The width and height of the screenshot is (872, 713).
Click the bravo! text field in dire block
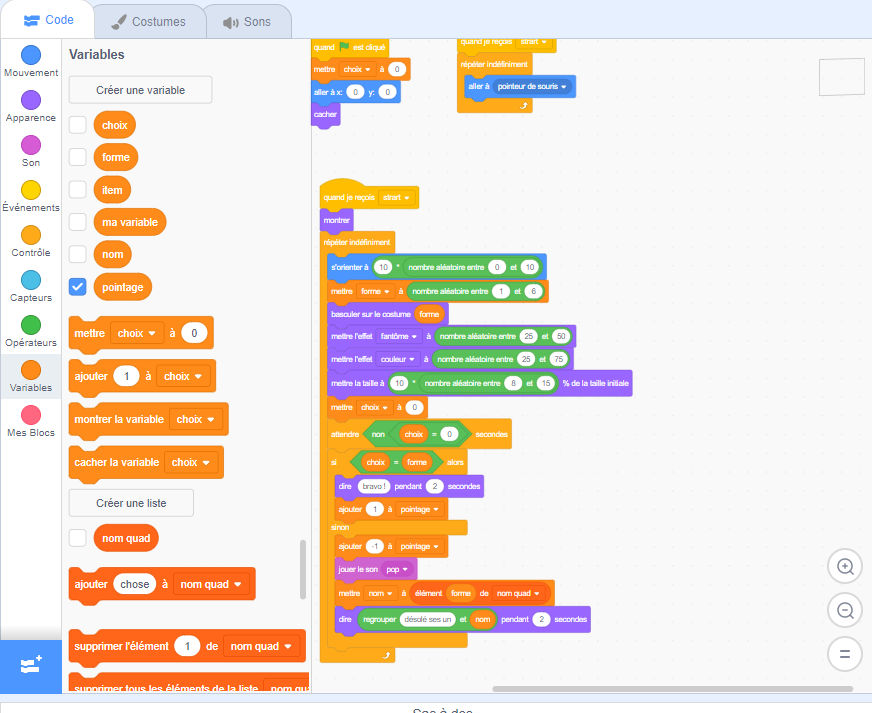(373, 486)
